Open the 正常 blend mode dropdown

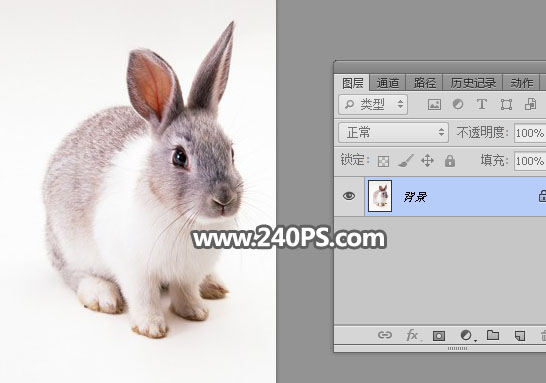(393, 132)
